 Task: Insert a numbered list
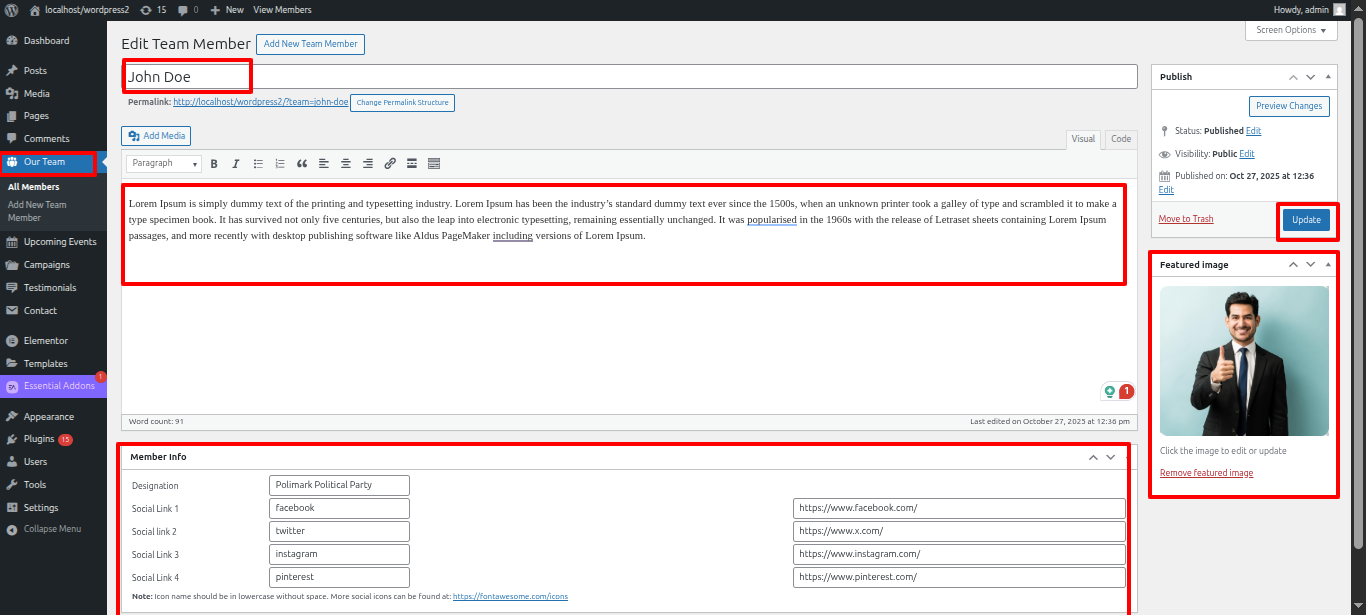(x=280, y=164)
